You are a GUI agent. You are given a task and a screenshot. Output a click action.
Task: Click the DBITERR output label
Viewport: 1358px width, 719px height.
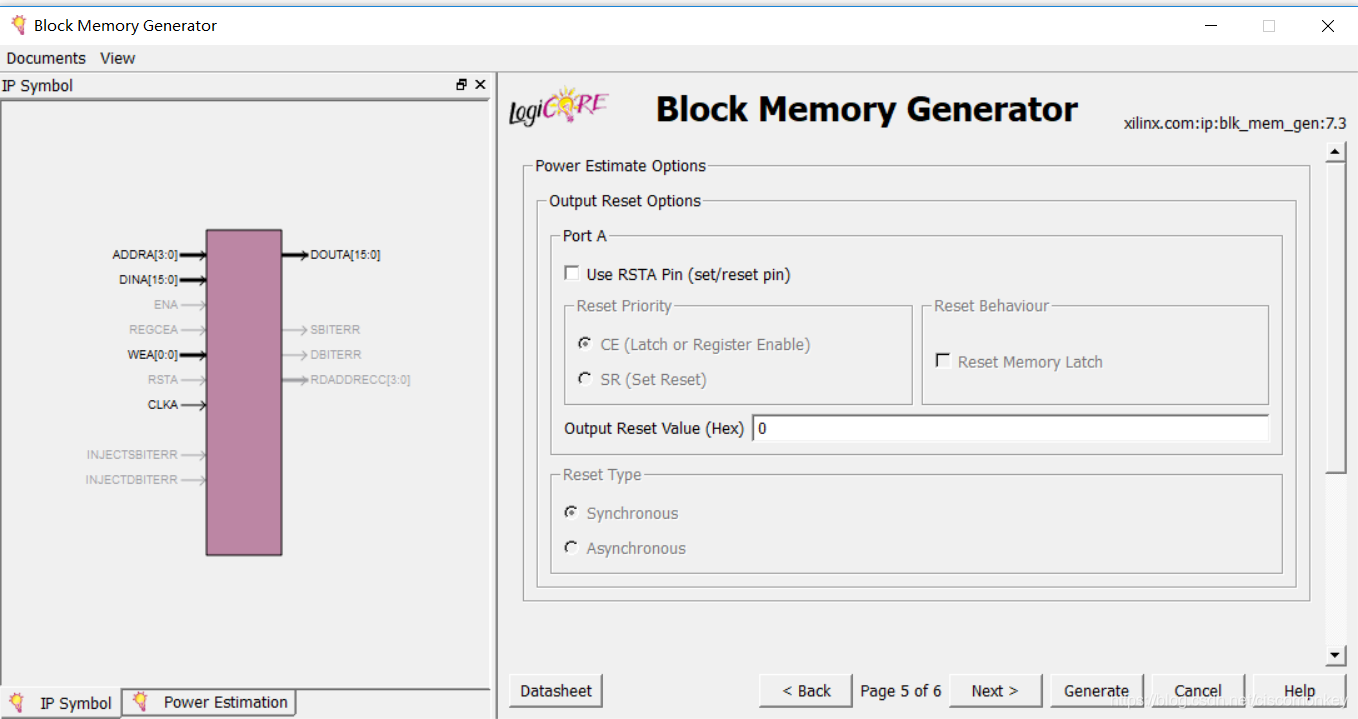336,355
